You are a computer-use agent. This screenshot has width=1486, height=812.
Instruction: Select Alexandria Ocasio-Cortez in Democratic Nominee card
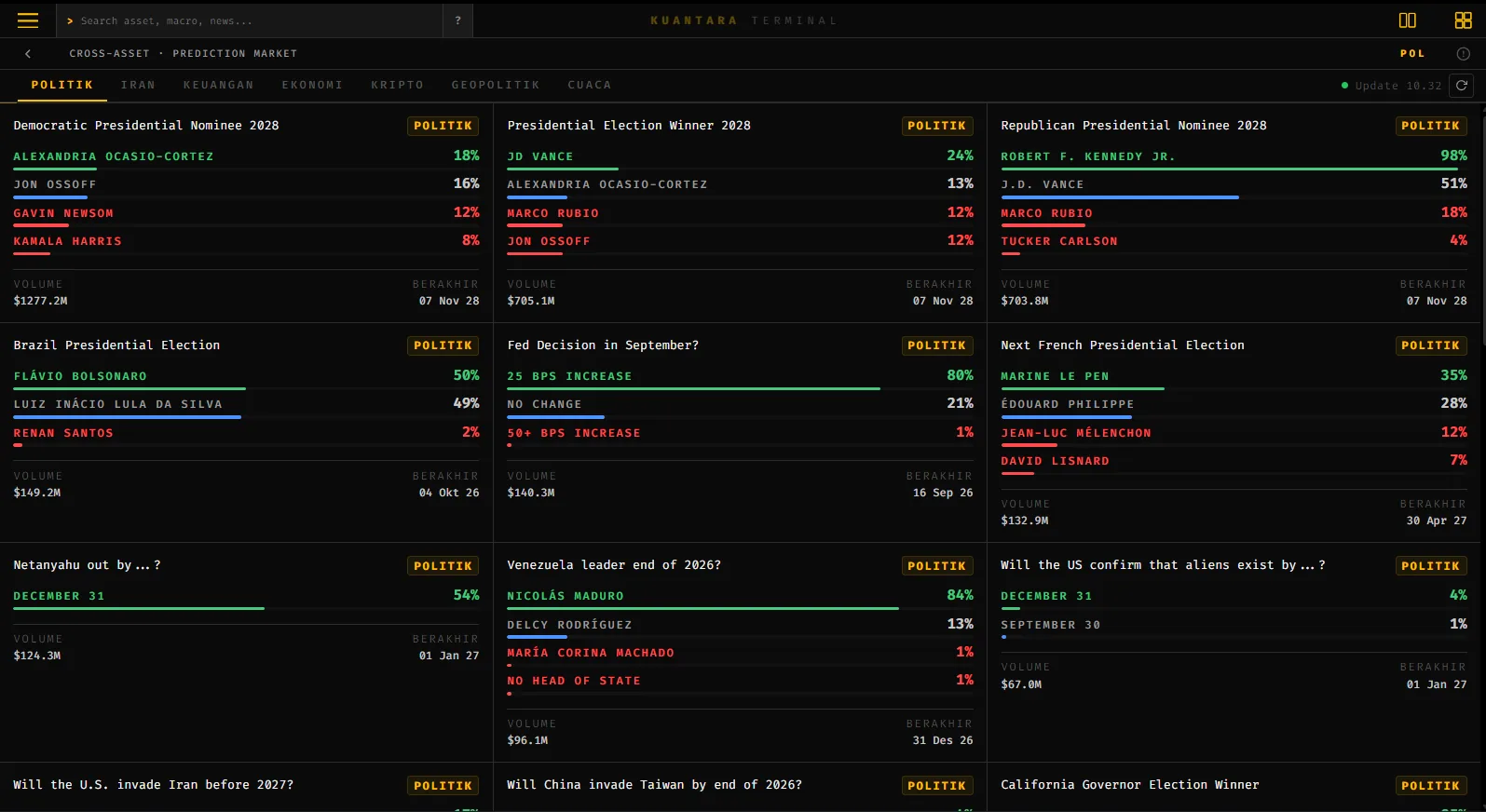coord(246,157)
